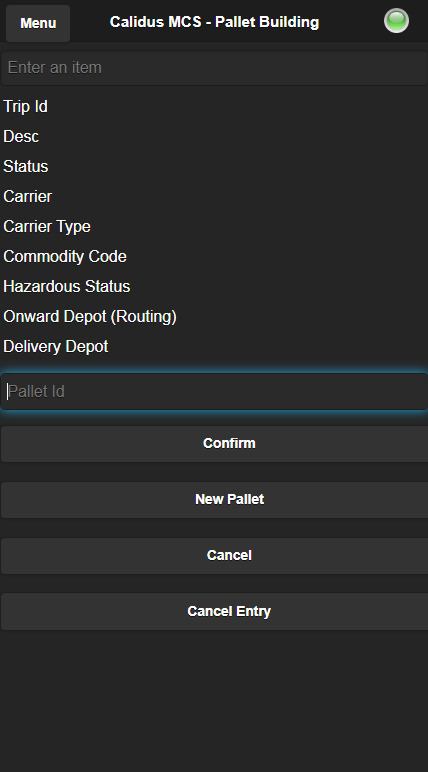428x772 pixels.
Task: Click the Carrier Type label
Action: pos(47,226)
